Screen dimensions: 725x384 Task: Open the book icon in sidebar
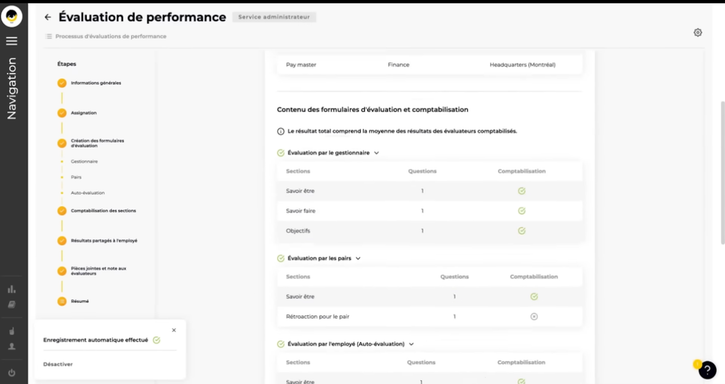[12, 304]
